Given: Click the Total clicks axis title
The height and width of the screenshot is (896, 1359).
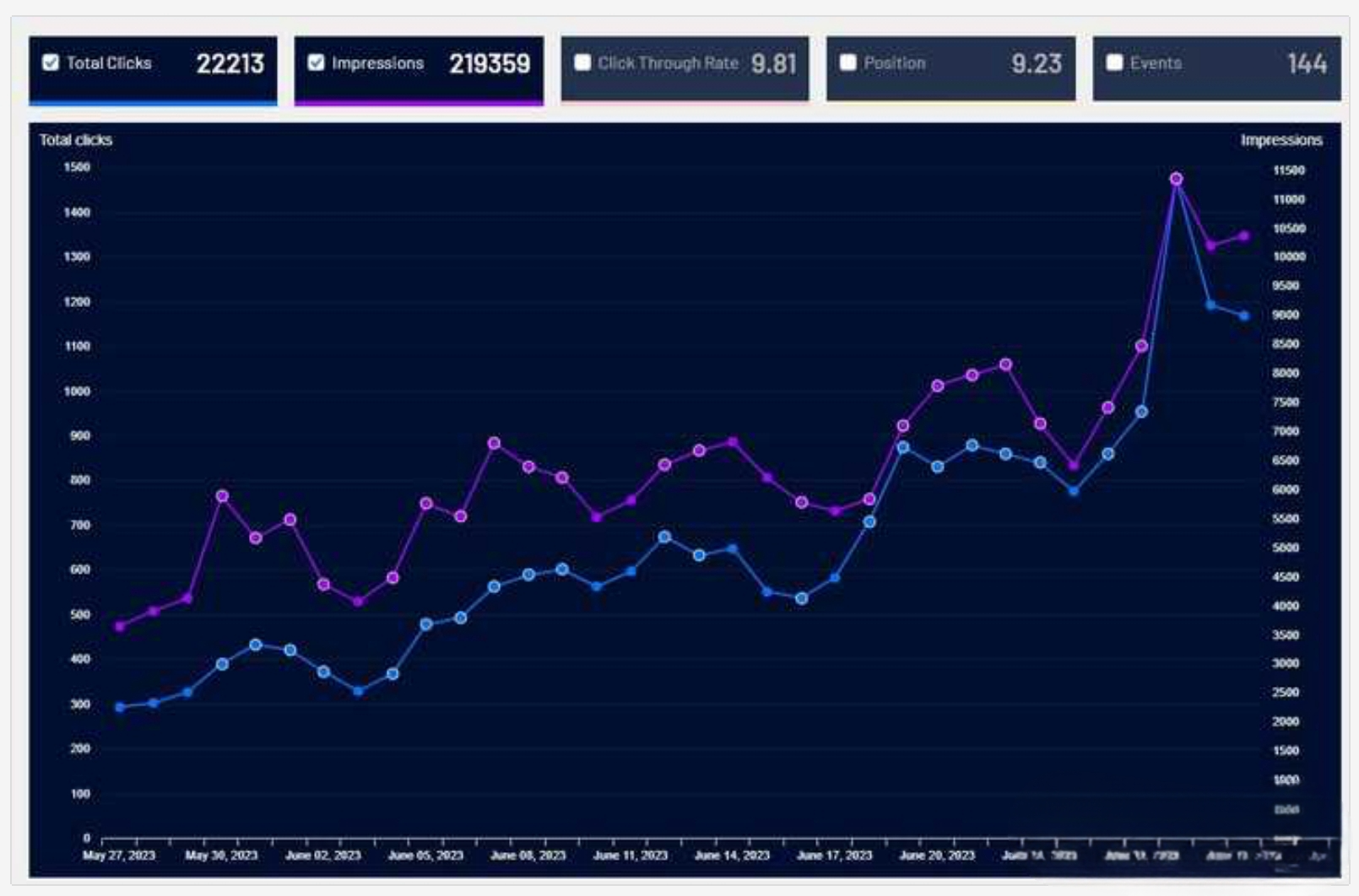Looking at the screenshot, I should (x=76, y=140).
